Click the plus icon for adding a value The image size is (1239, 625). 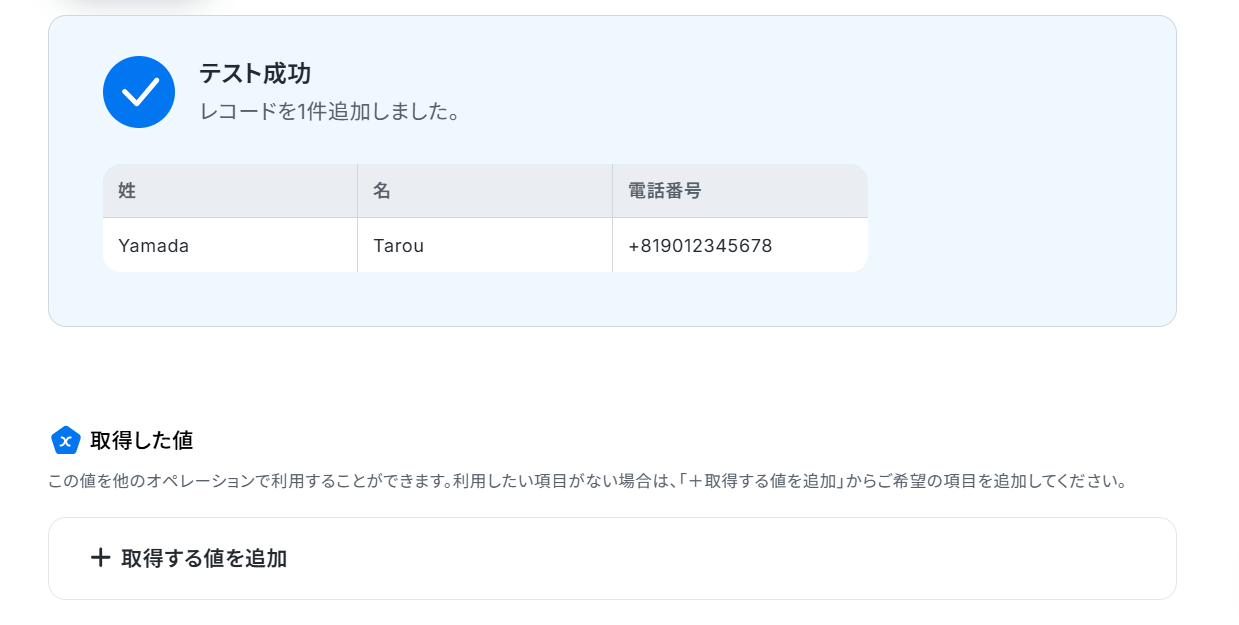pyautogui.click(x=100, y=558)
